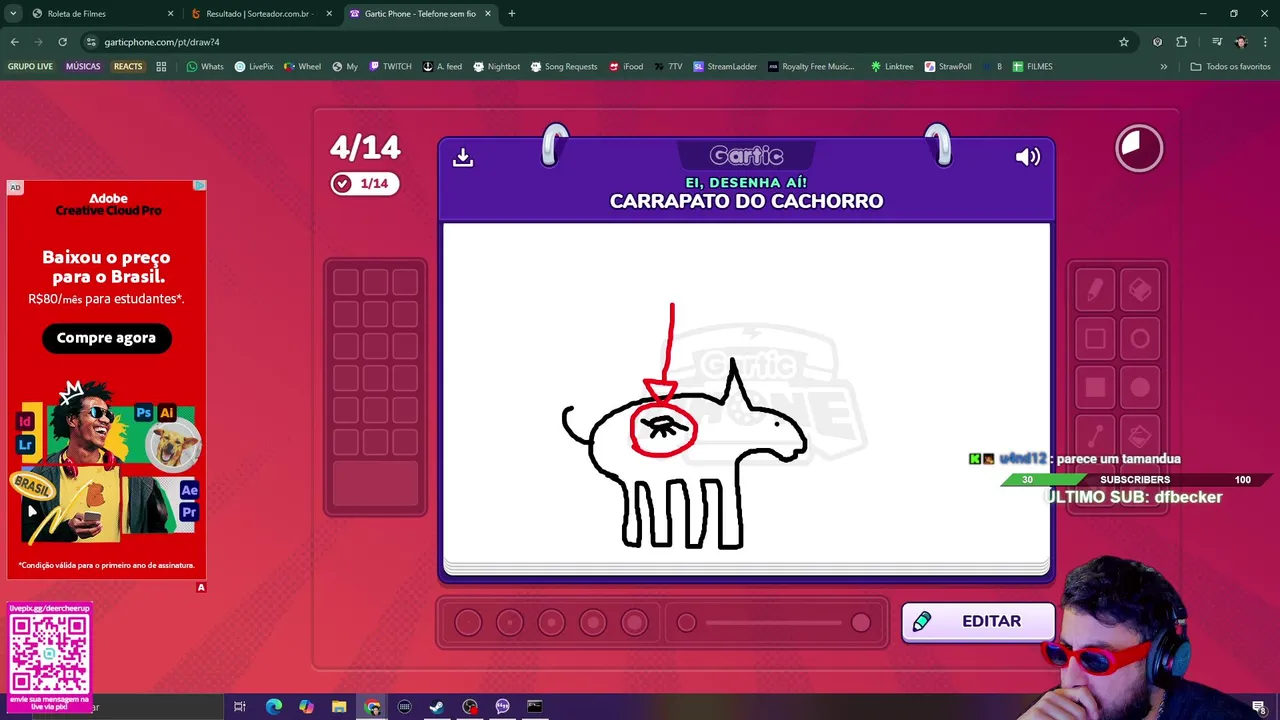Select the filled ellipse tool
Viewport: 1280px width, 720px height.
1140,388
